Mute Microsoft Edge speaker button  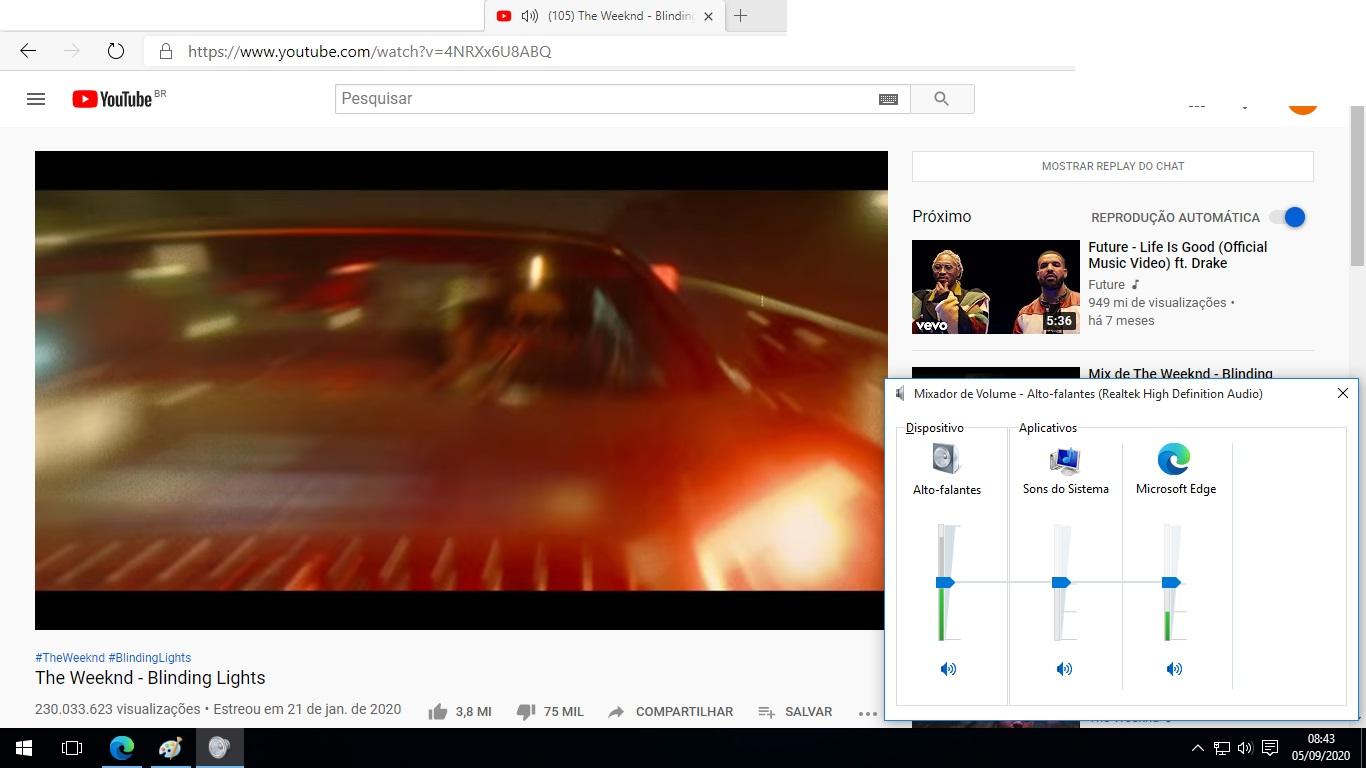(x=1174, y=669)
